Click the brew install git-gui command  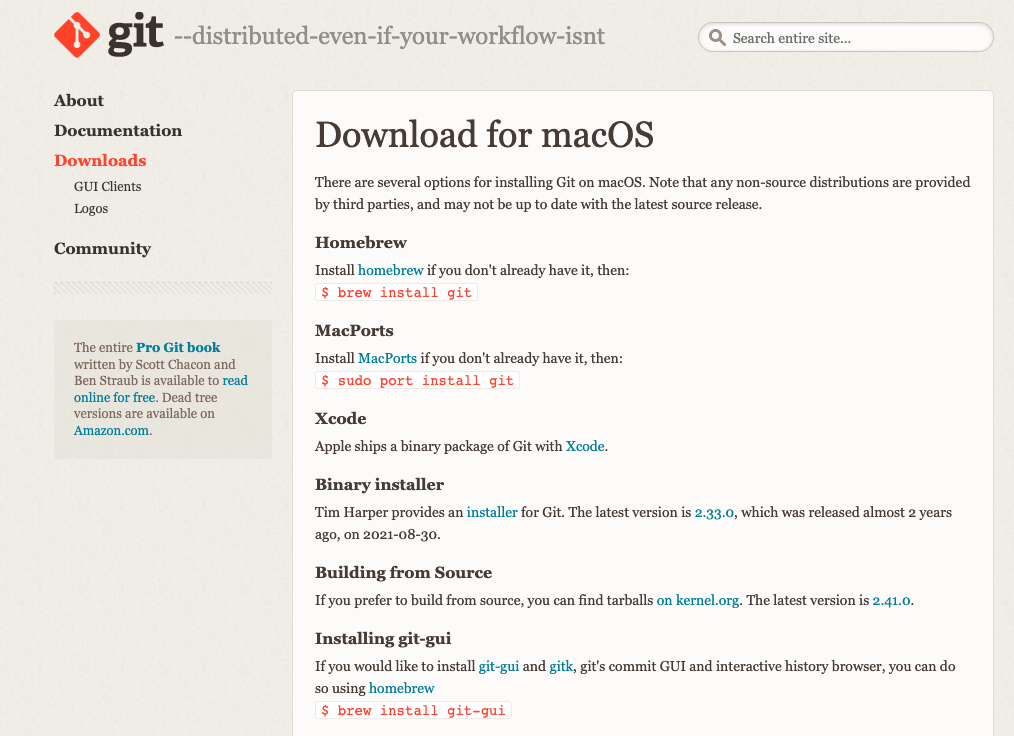point(413,710)
